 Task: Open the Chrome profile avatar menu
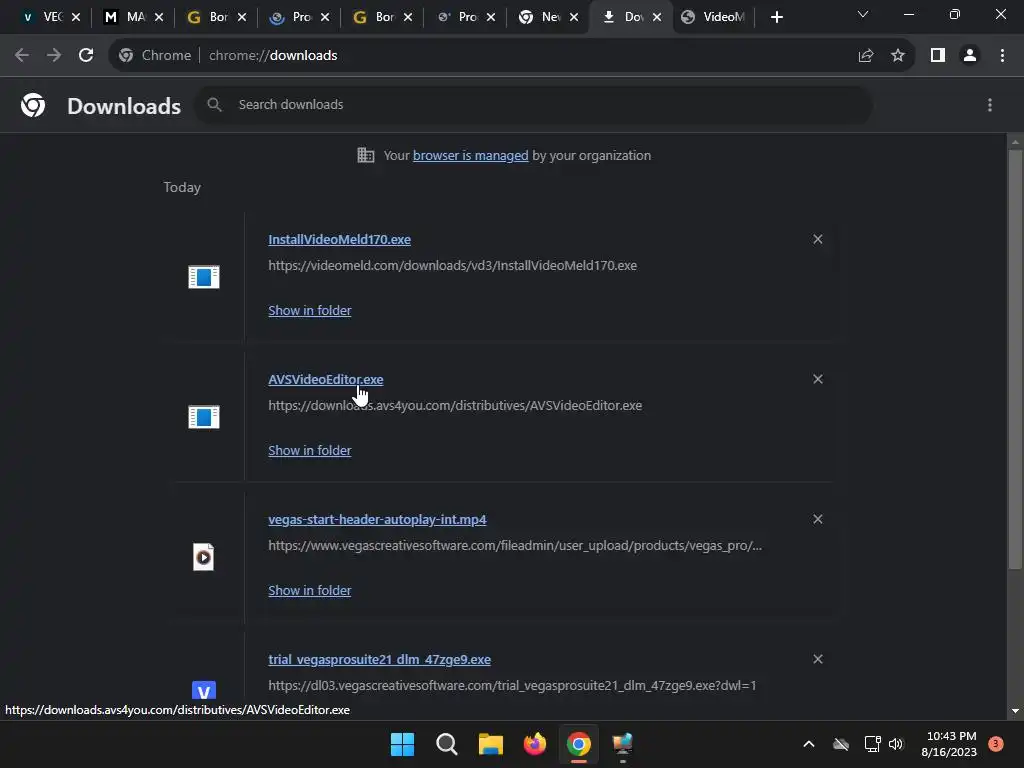coord(970,56)
